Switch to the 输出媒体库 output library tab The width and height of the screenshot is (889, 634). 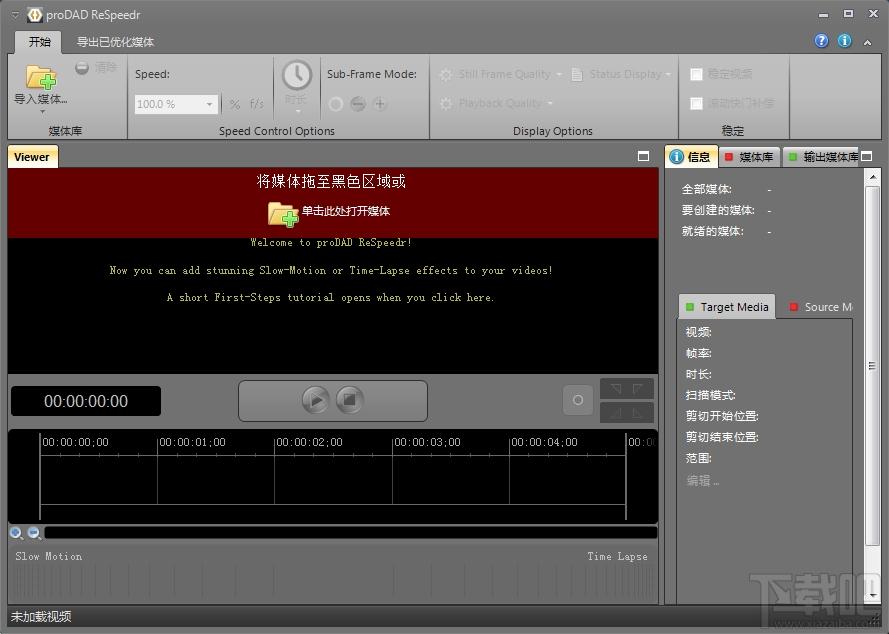822,157
